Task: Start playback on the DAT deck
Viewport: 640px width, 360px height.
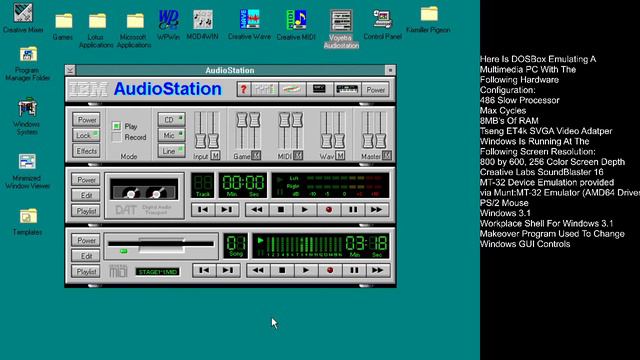Action: click(x=304, y=210)
